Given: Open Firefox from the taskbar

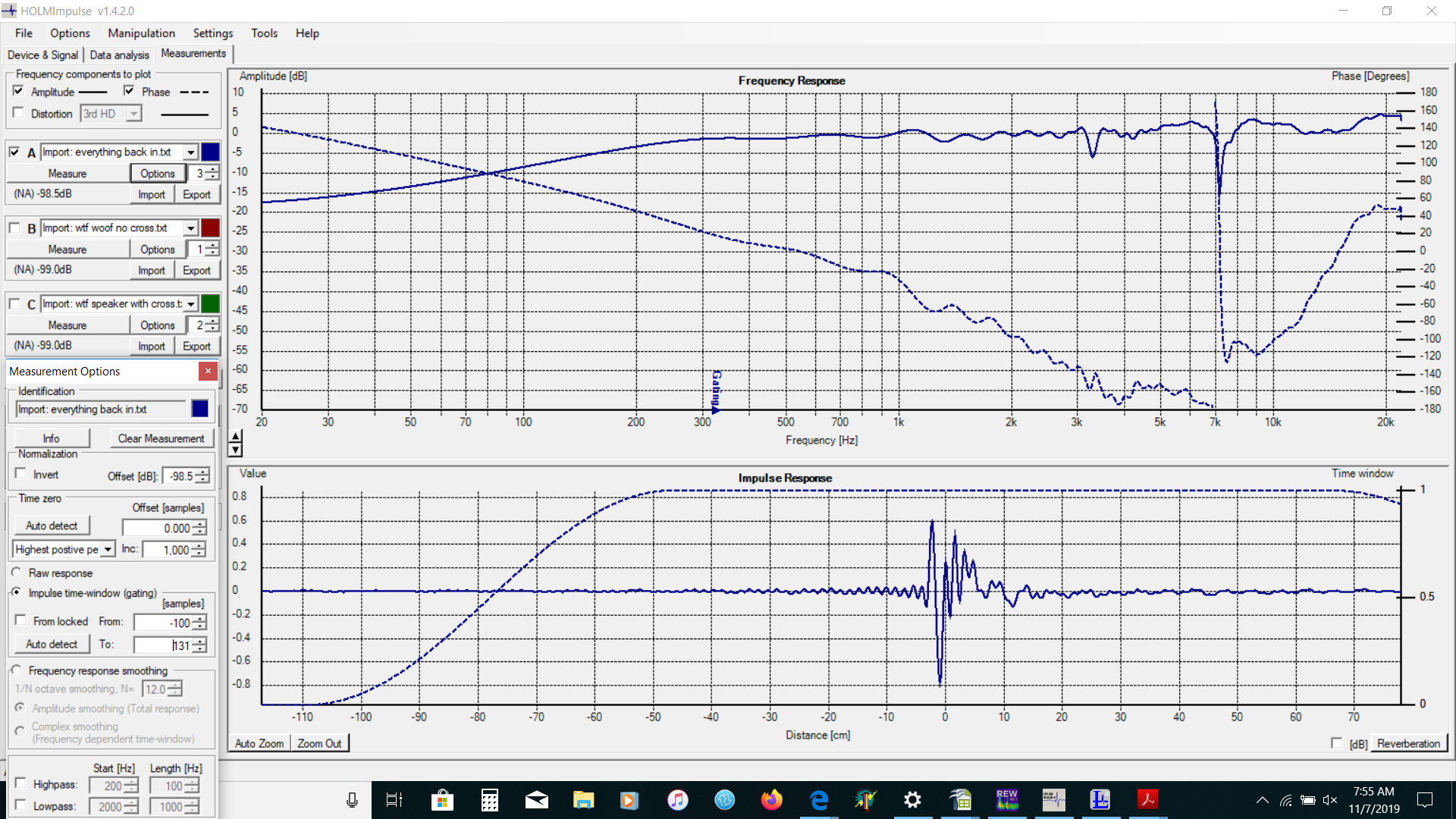Looking at the screenshot, I should coord(771,799).
